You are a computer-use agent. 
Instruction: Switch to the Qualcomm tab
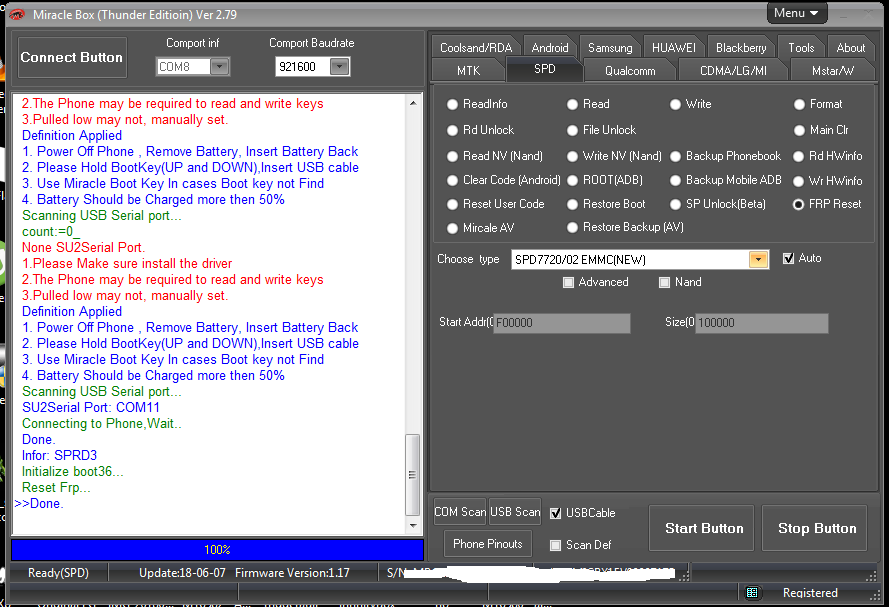coord(630,71)
